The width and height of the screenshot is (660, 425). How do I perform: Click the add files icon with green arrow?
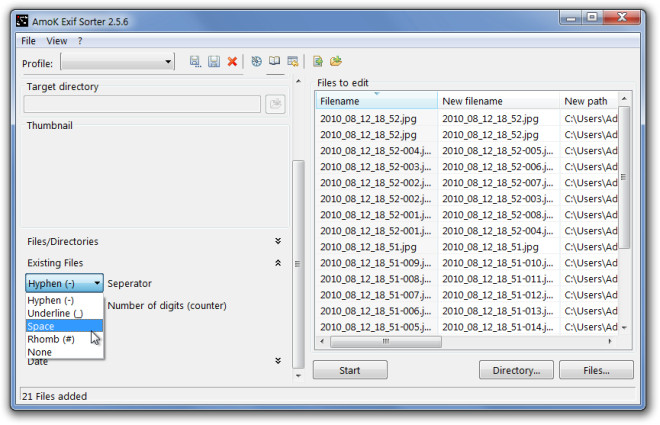(x=318, y=61)
